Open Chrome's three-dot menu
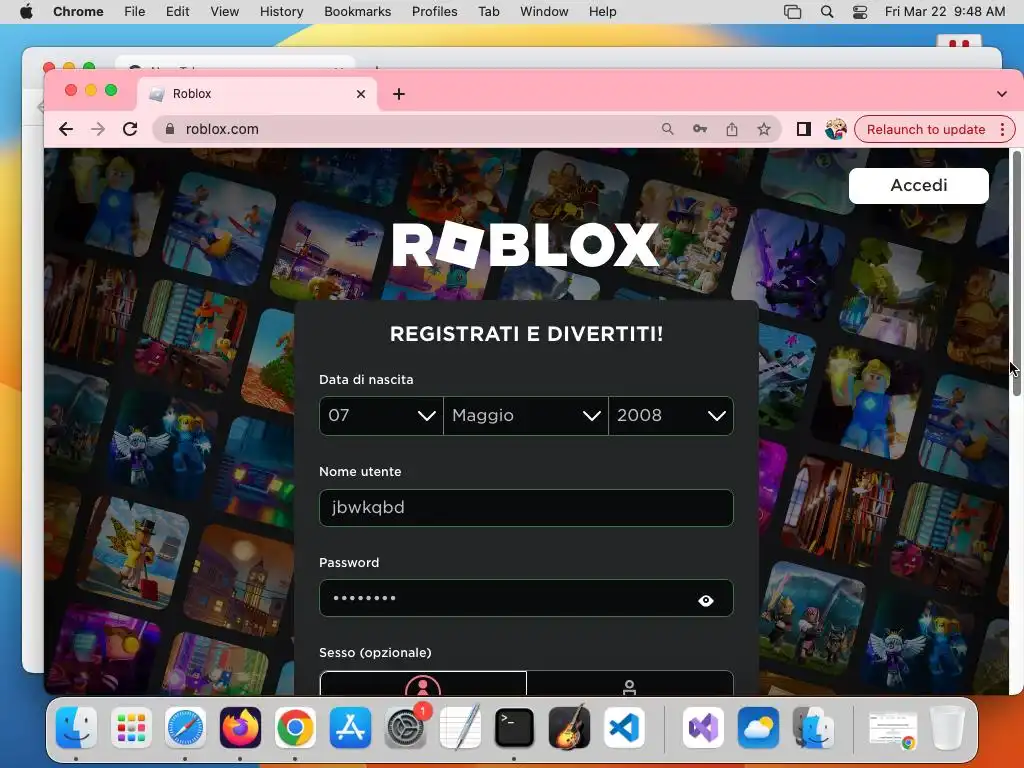Viewport: 1024px width, 768px height. tap(1002, 129)
